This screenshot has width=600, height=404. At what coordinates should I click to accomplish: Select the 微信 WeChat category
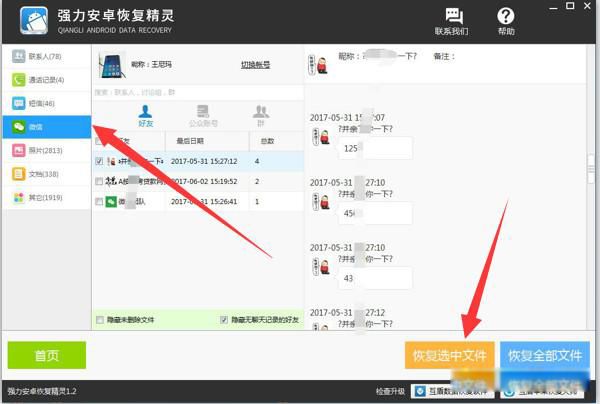(45, 127)
